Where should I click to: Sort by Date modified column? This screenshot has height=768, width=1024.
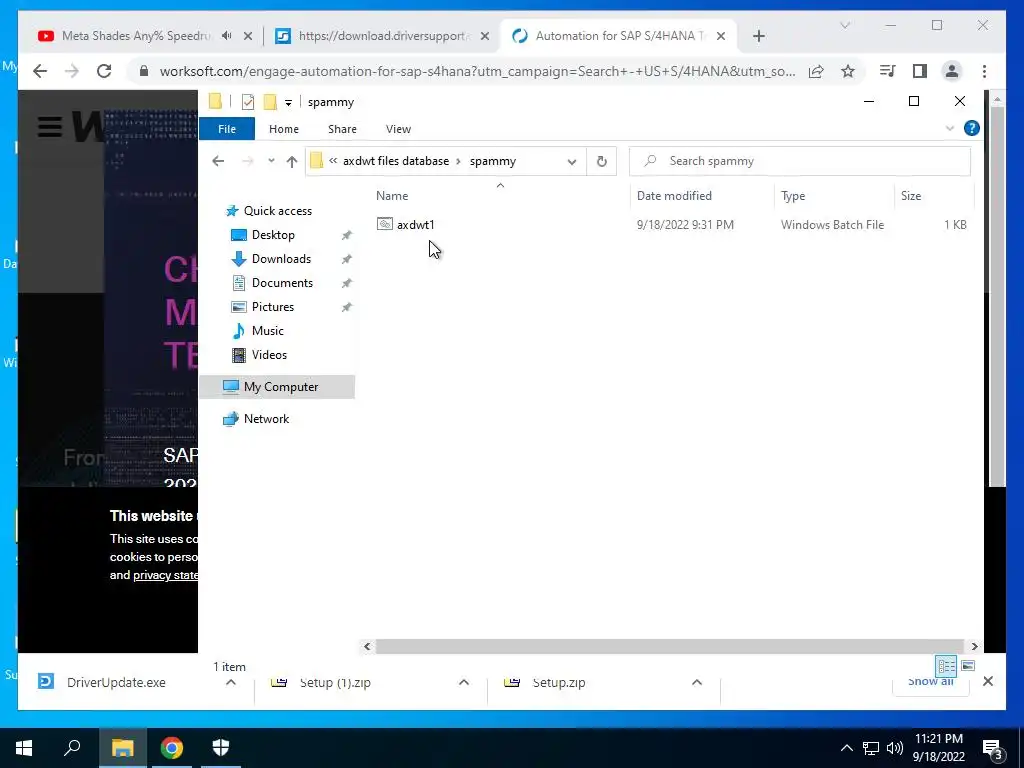[x=674, y=196]
